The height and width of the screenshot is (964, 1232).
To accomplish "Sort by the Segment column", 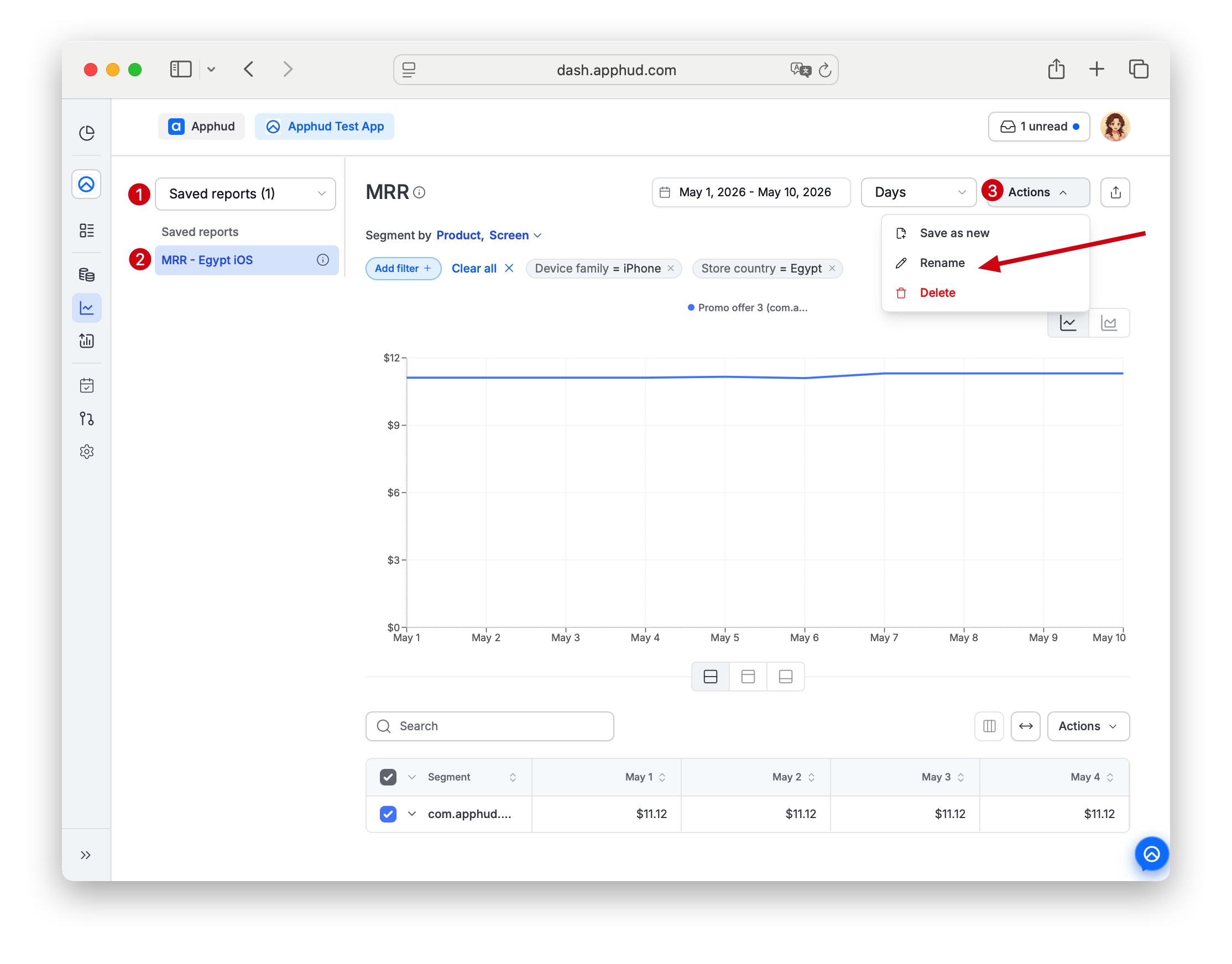I will (x=513, y=777).
